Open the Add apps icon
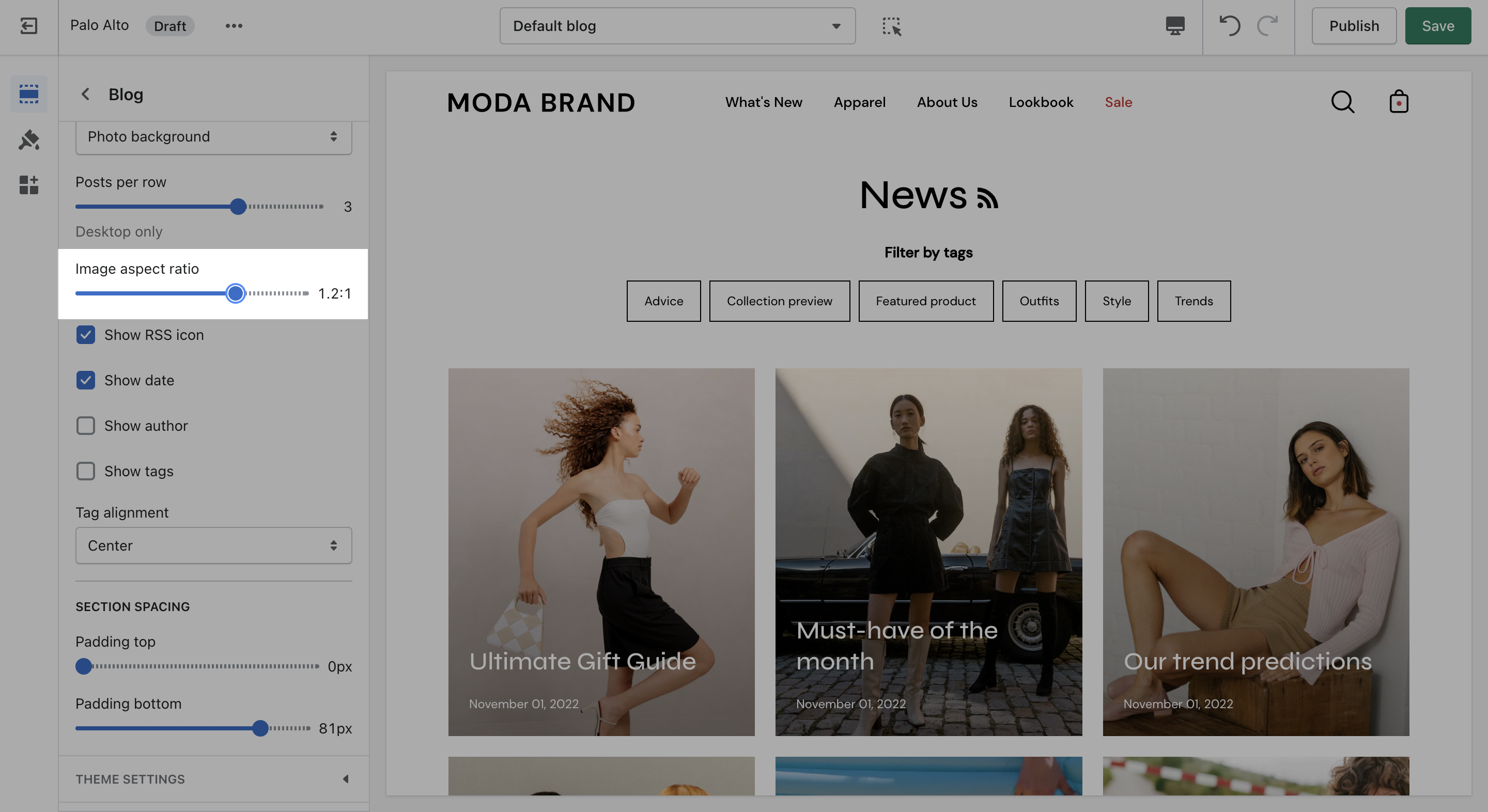This screenshot has height=812, width=1488. [28, 185]
